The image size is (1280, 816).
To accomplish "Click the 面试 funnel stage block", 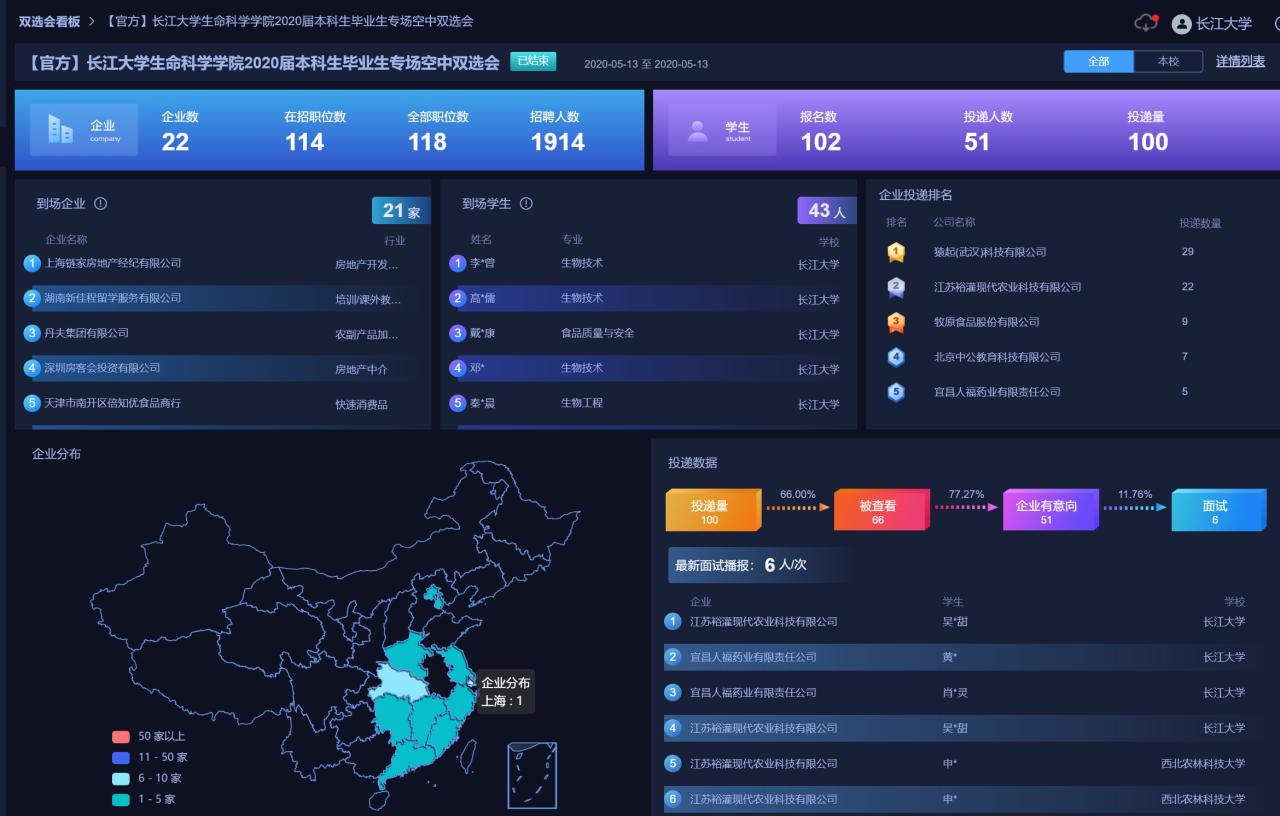I will tap(1215, 511).
